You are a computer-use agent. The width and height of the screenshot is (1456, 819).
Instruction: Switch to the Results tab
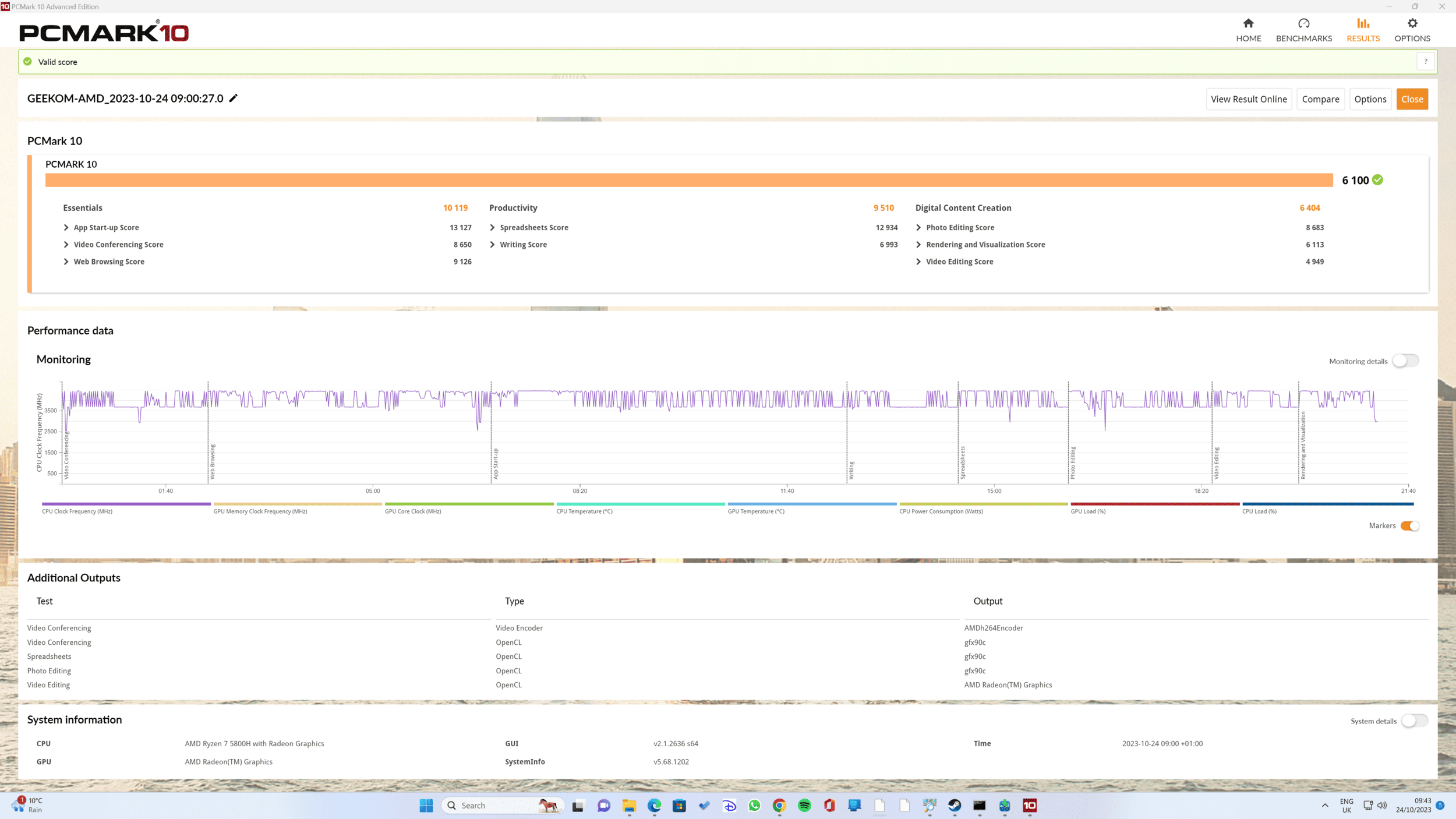pos(1363,30)
